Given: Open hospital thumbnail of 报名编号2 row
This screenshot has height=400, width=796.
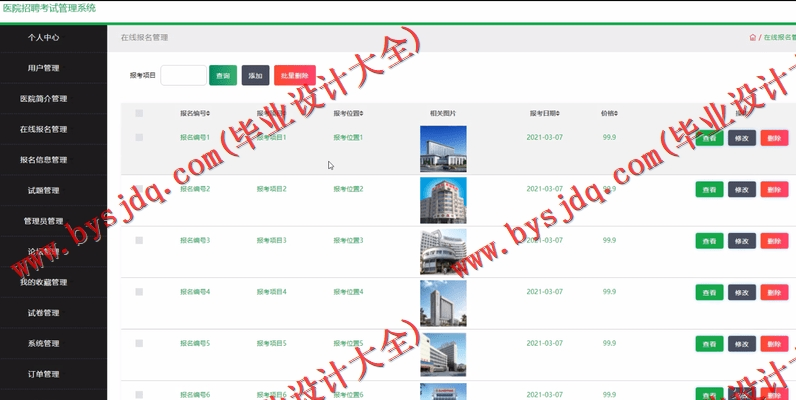Looking at the screenshot, I should (443, 201).
